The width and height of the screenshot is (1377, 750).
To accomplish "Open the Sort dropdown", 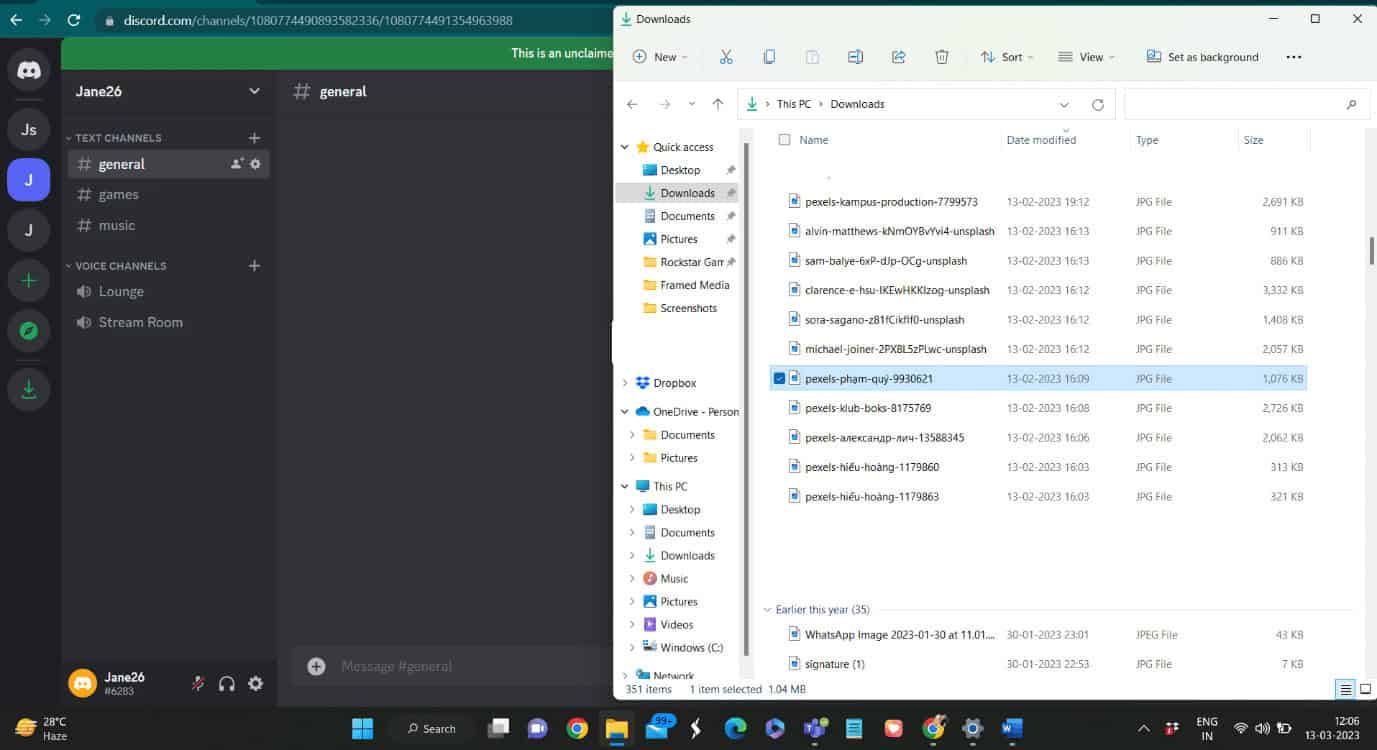I will 1007,57.
